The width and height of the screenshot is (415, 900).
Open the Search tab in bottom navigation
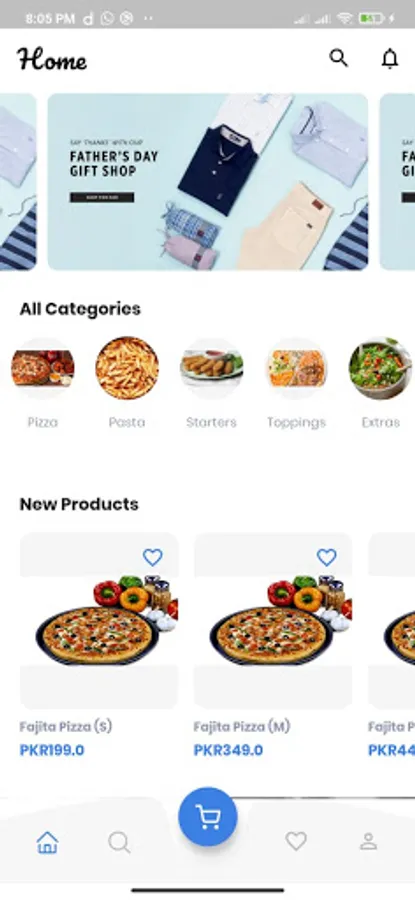pos(119,842)
